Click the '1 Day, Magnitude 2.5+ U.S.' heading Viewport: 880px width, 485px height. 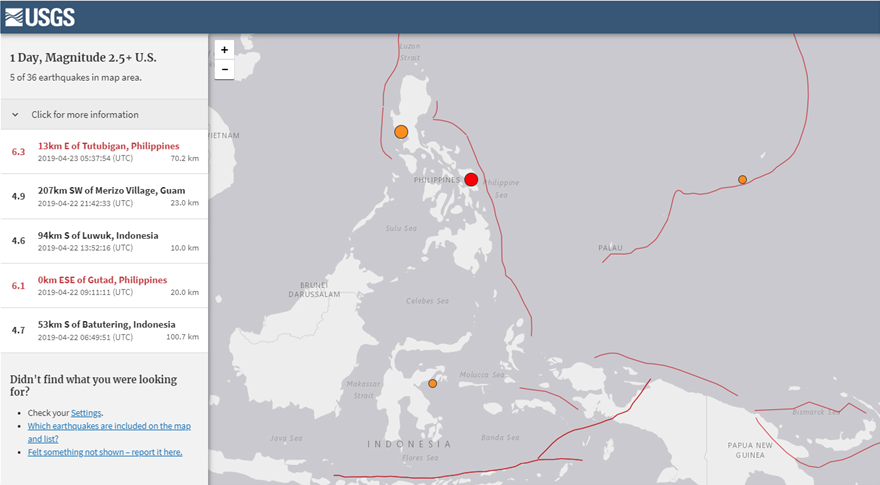(x=83, y=57)
